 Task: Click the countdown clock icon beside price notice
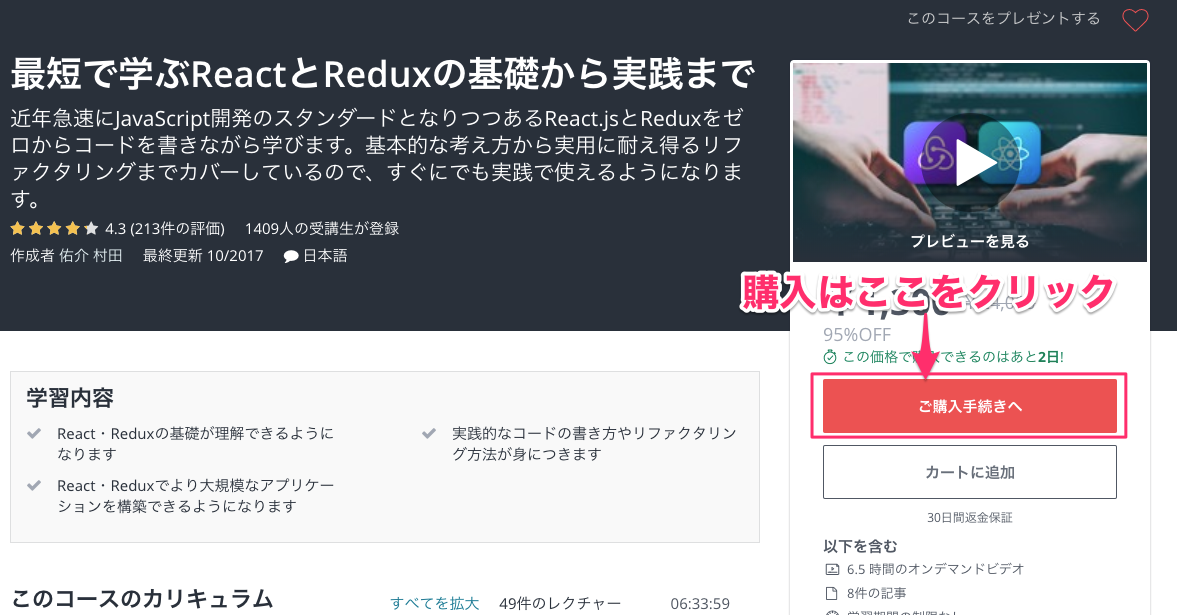click(829, 357)
